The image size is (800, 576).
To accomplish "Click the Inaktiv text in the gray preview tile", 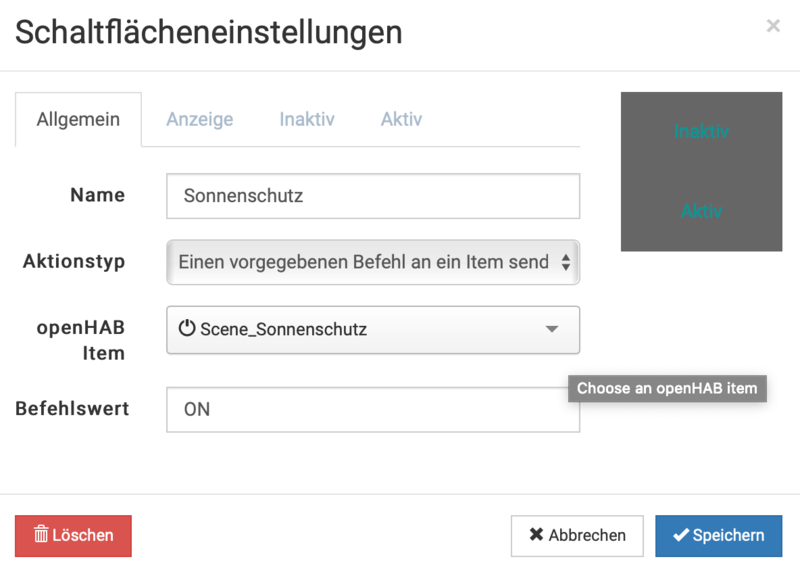I will click(x=701, y=131).
